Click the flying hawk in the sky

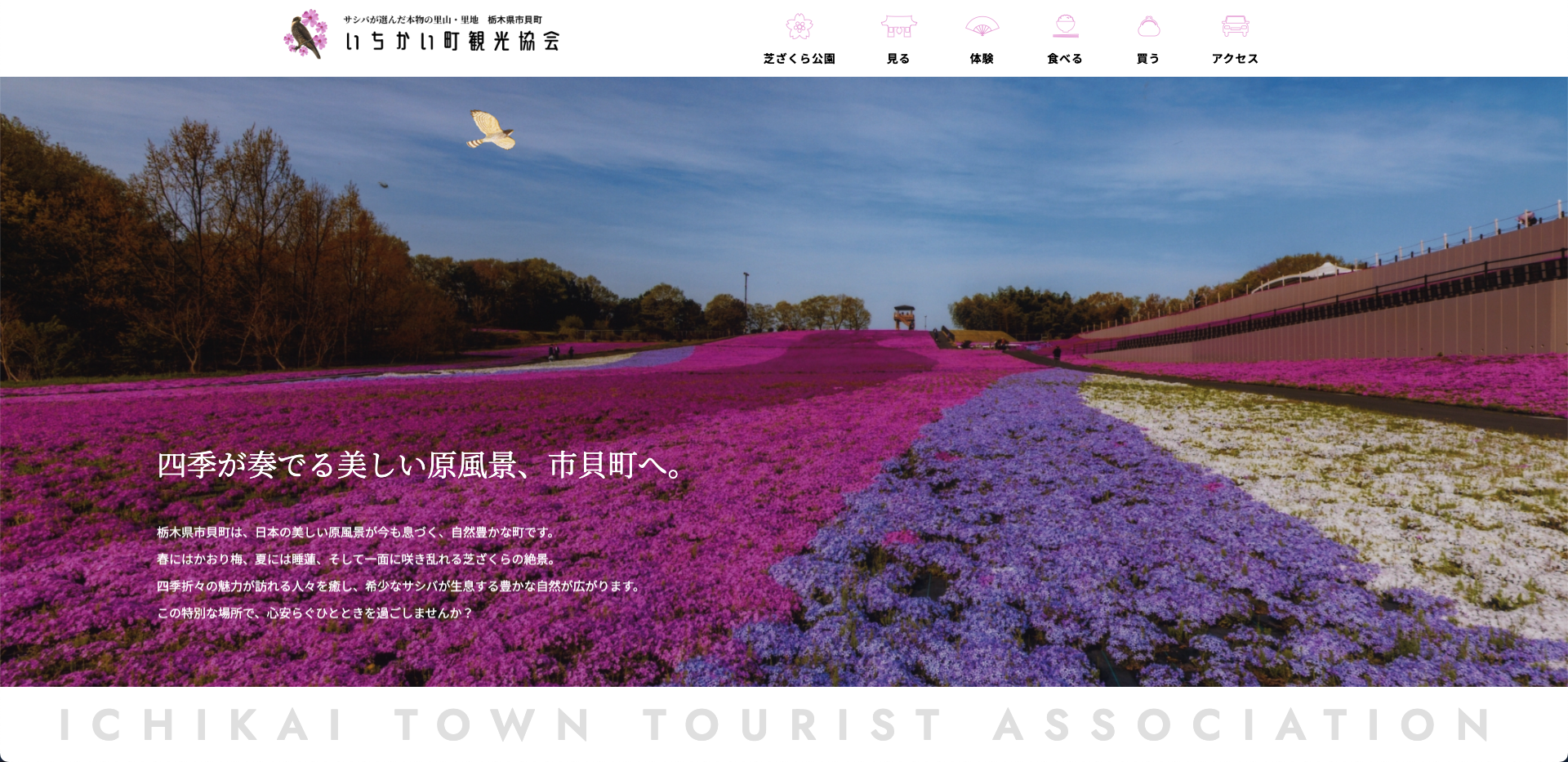[x=492, y=131]
